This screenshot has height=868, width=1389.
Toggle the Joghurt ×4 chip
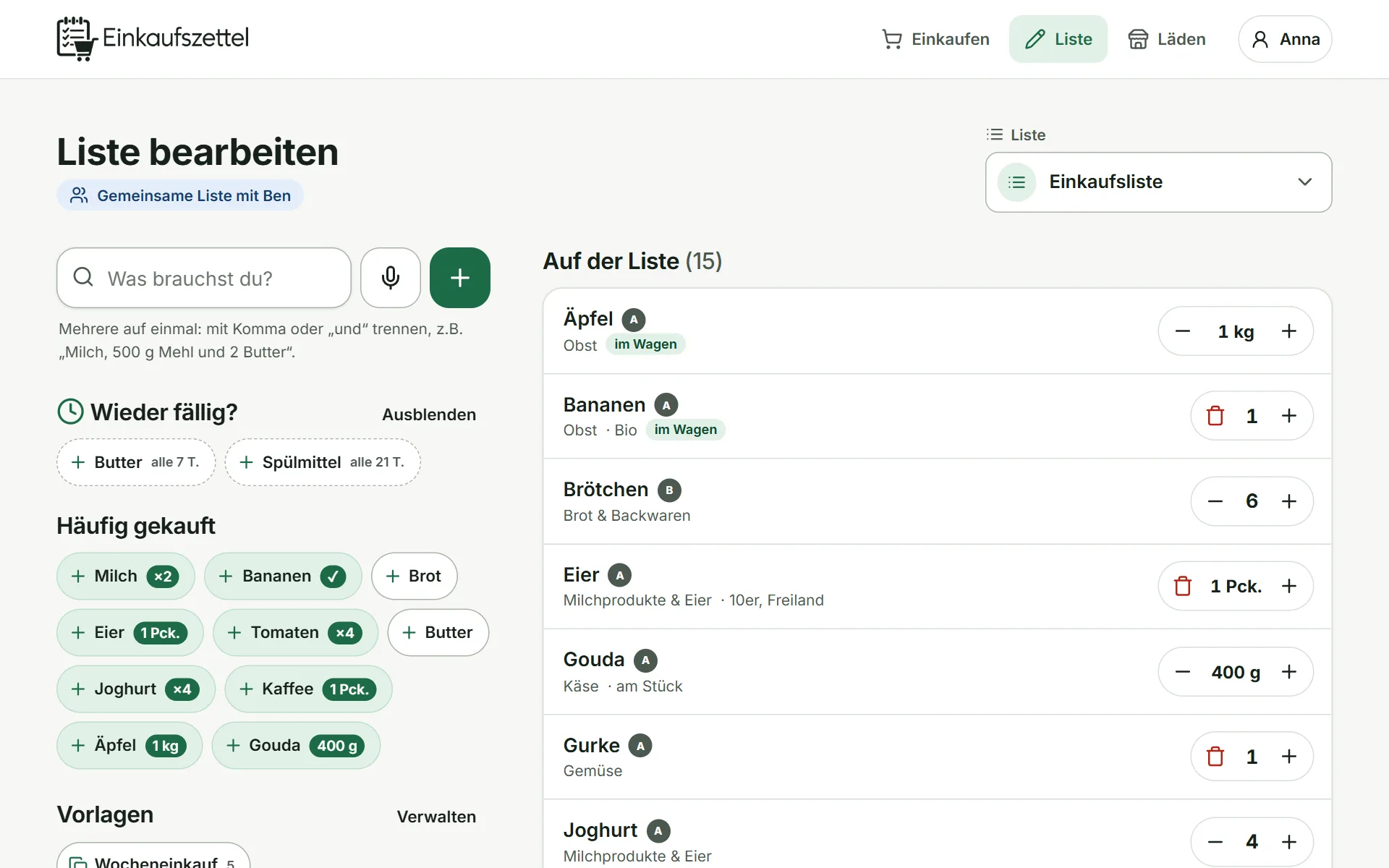point(136,689)
